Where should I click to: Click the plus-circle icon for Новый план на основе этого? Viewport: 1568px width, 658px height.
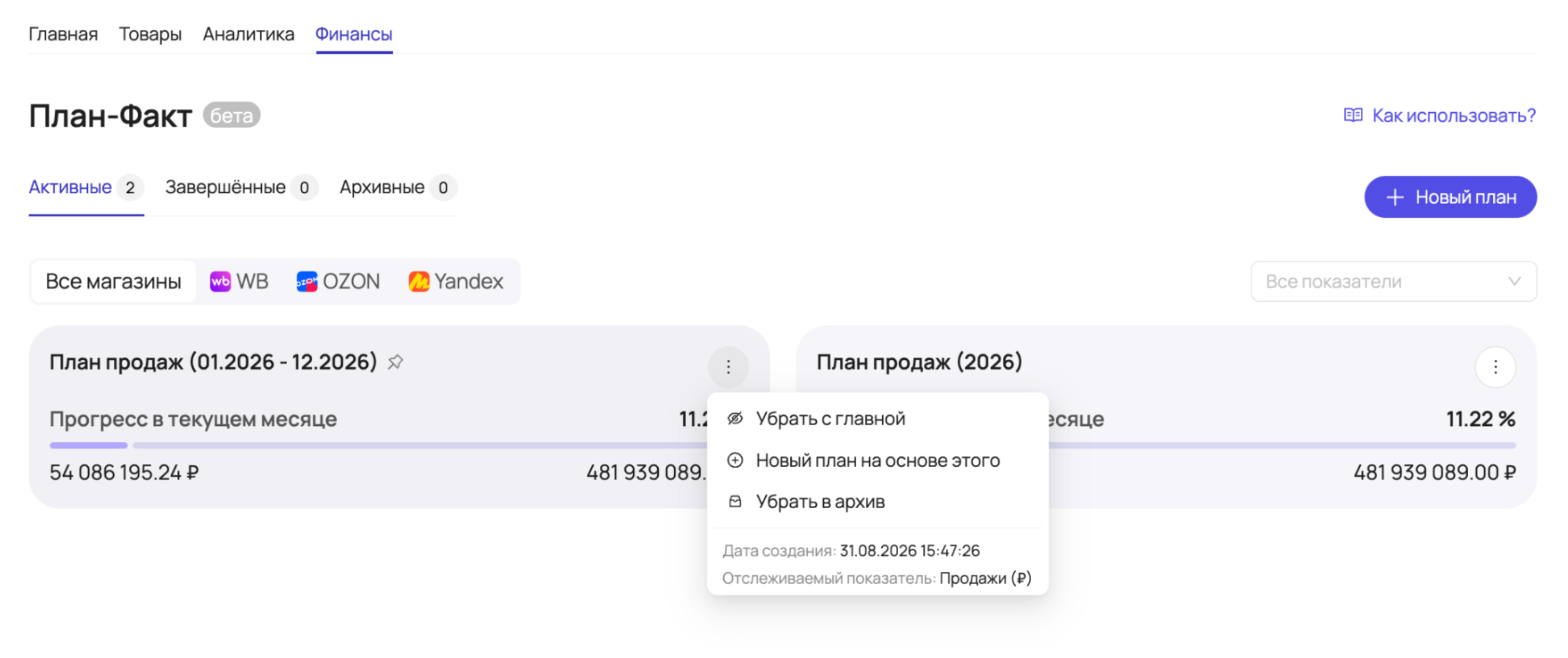[735, 461]
